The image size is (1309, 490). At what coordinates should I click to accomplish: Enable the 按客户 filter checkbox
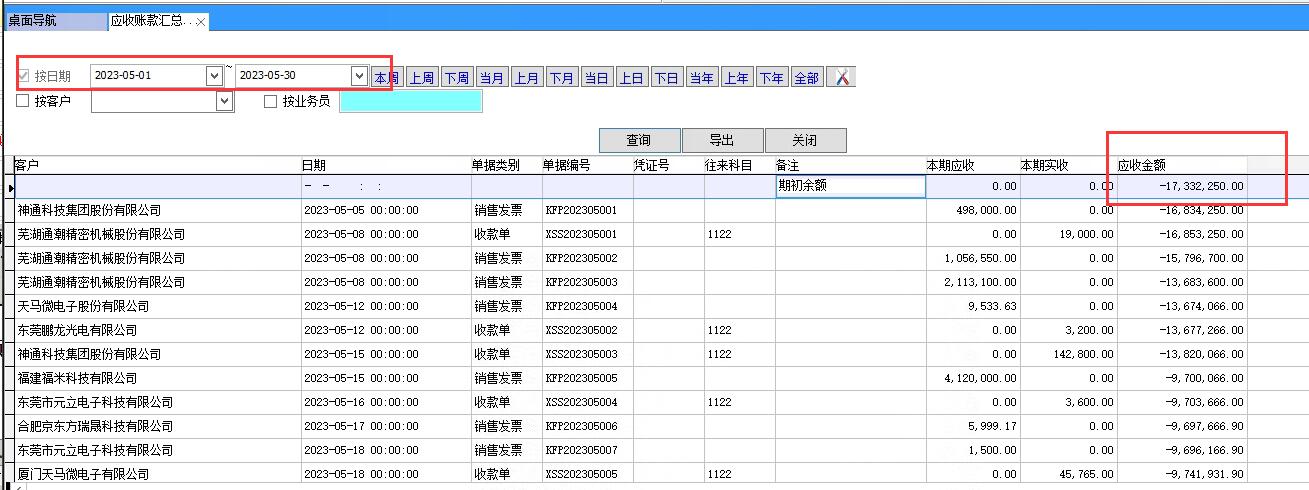point(23,101)
